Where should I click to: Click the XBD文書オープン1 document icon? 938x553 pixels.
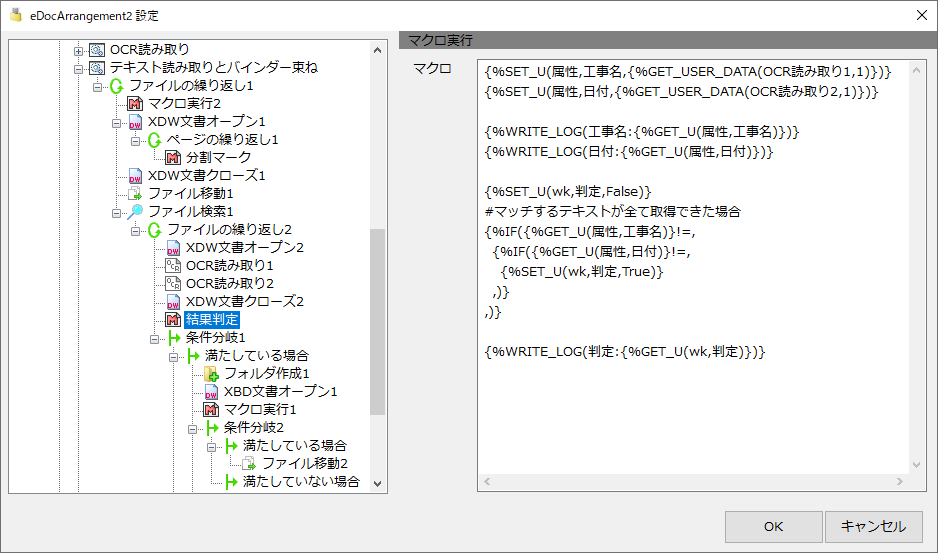pos(211,392)
